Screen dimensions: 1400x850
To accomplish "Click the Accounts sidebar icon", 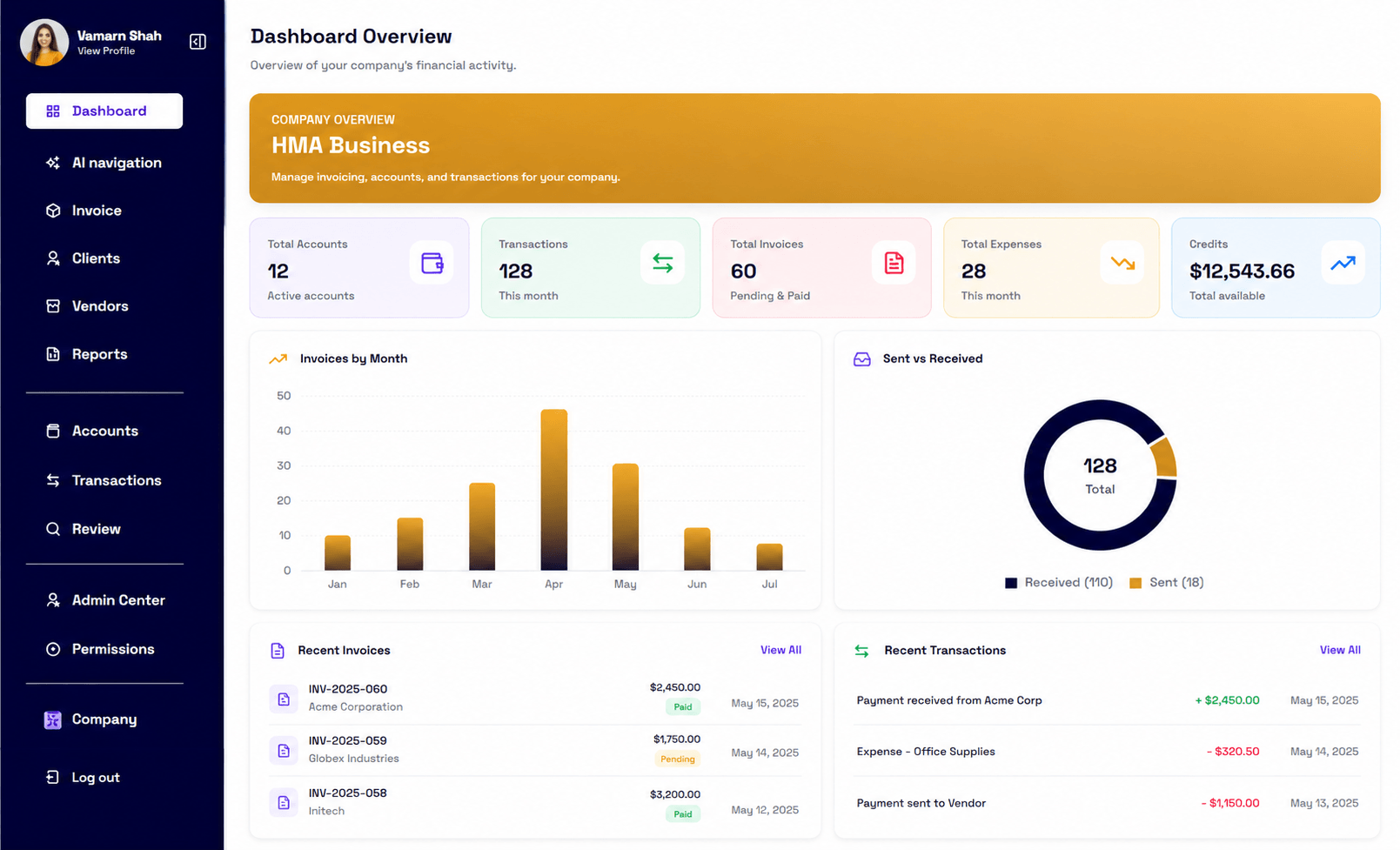I will [x=53, y=431].
